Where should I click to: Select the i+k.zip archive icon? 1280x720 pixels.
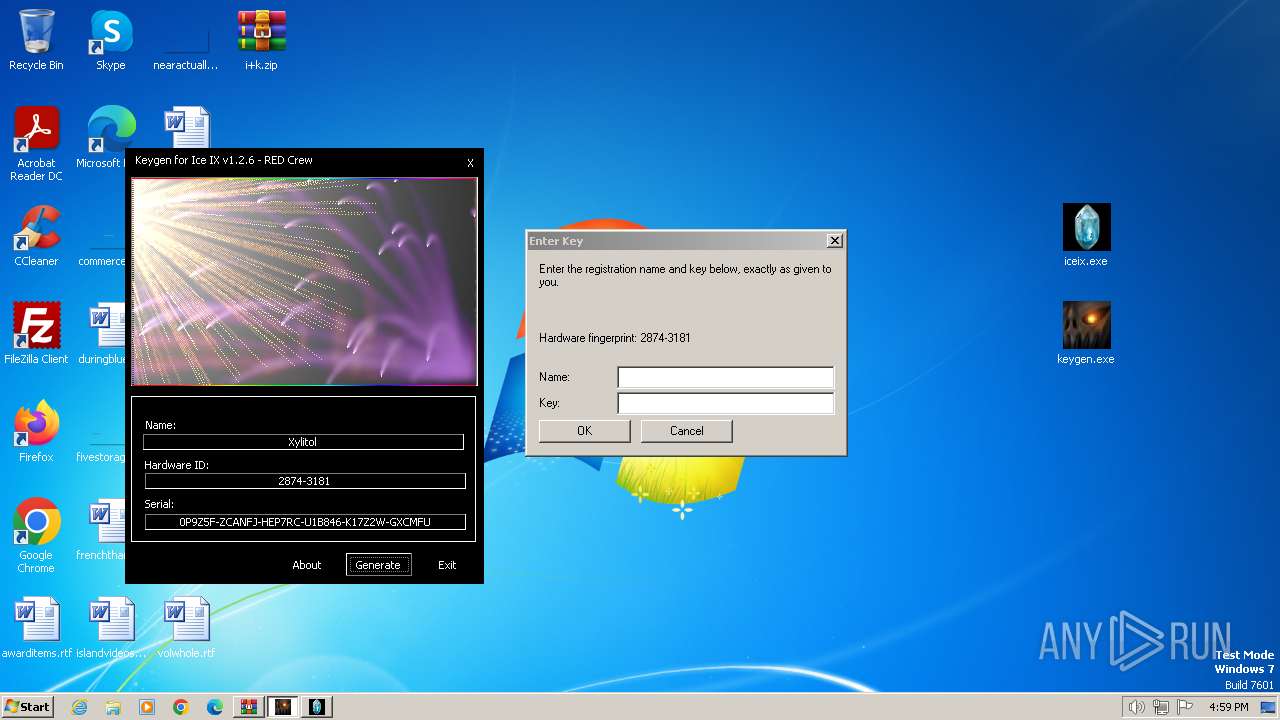pos(261,40)
